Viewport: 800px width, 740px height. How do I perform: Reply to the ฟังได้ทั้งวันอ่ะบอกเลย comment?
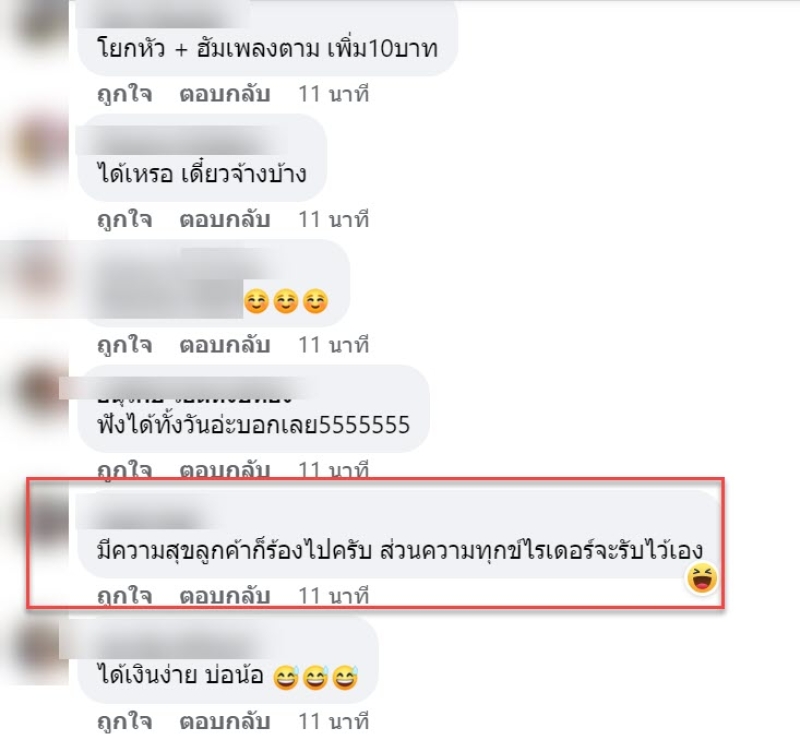click(x=224, y=470)
